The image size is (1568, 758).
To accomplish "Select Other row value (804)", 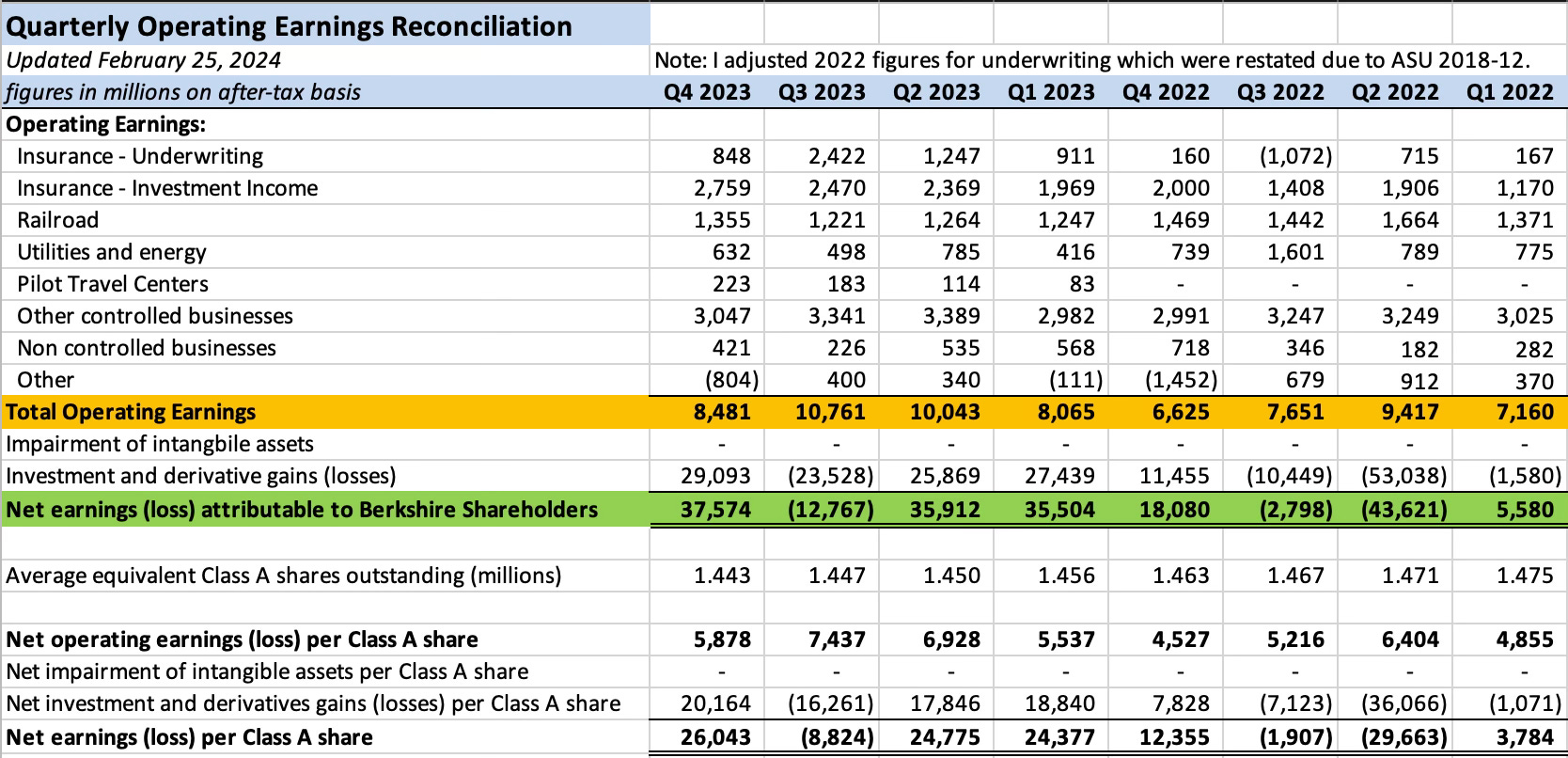I will 731,380.
